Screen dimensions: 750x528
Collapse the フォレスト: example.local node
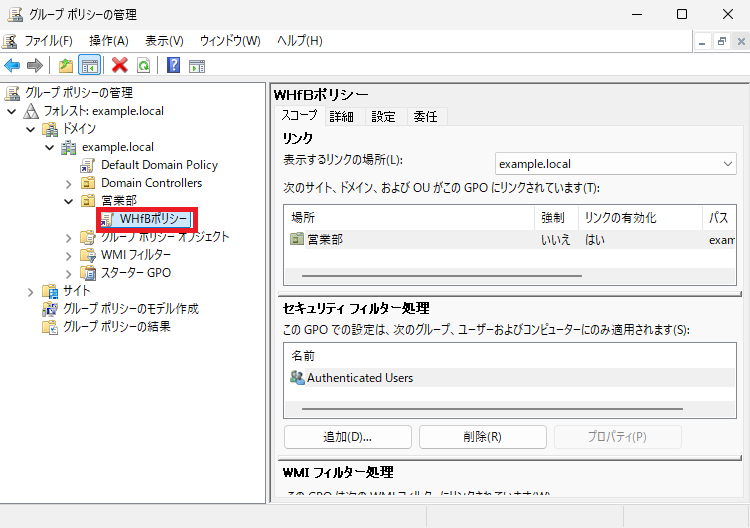(x=12, y=111)
